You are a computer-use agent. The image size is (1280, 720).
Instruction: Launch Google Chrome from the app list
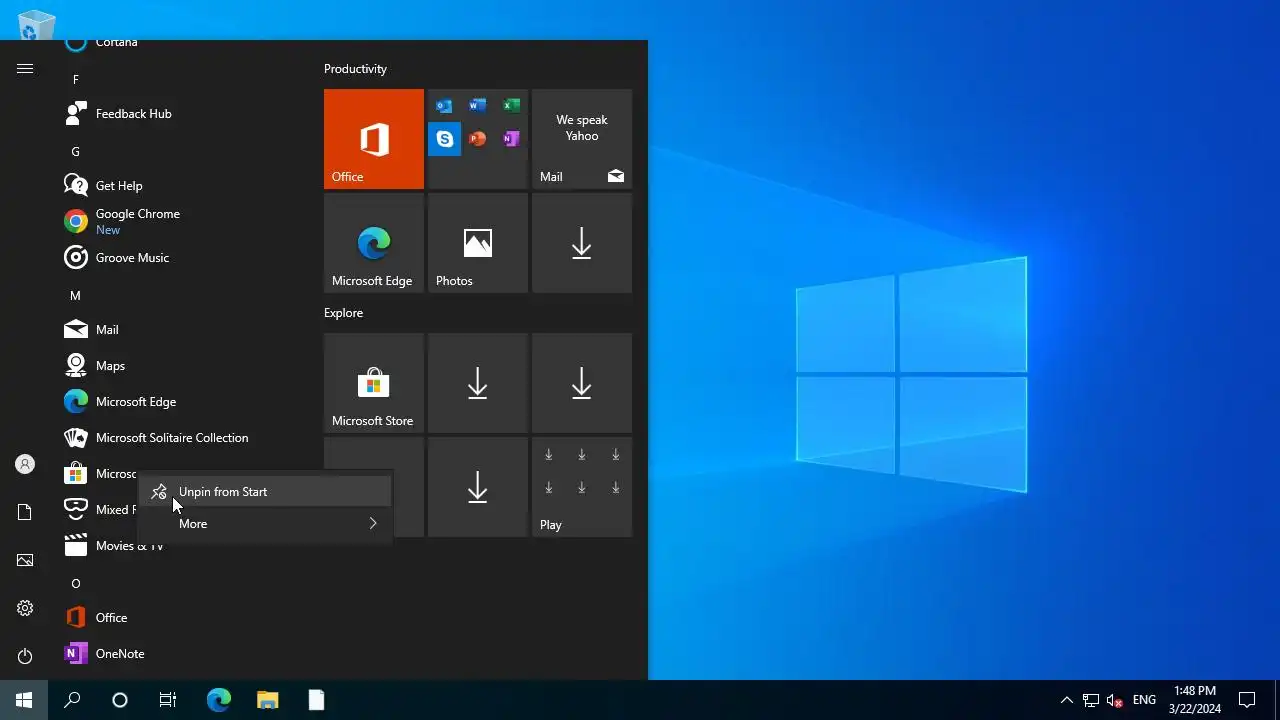tap(185, 222)
